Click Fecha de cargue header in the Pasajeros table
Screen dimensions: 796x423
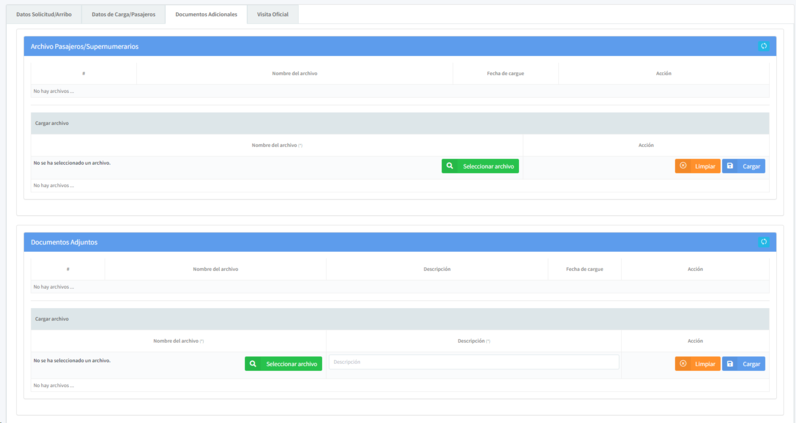point(505,74)
